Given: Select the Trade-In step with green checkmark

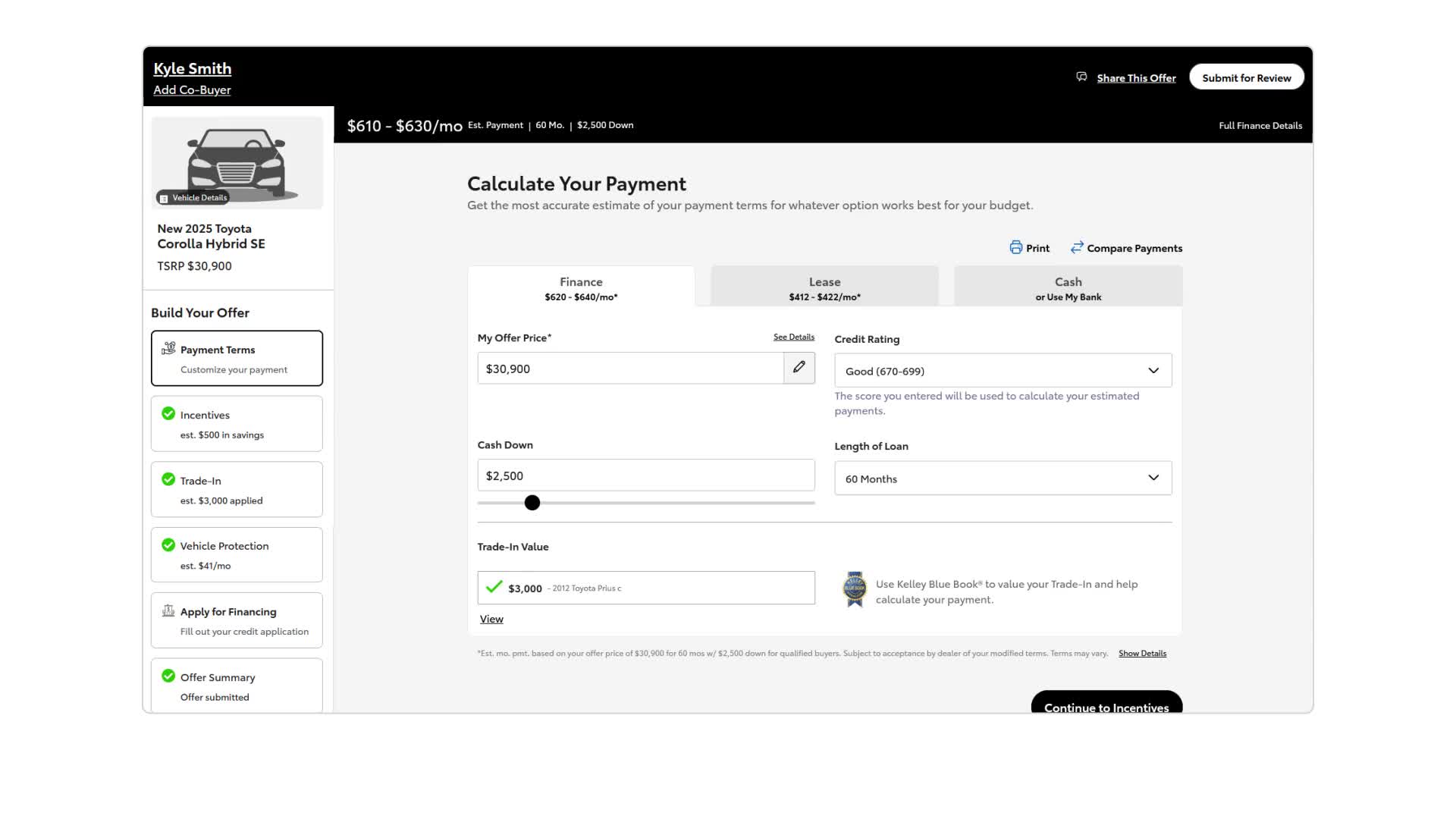Looking at the screenshot, I should [x=237, y=490].
